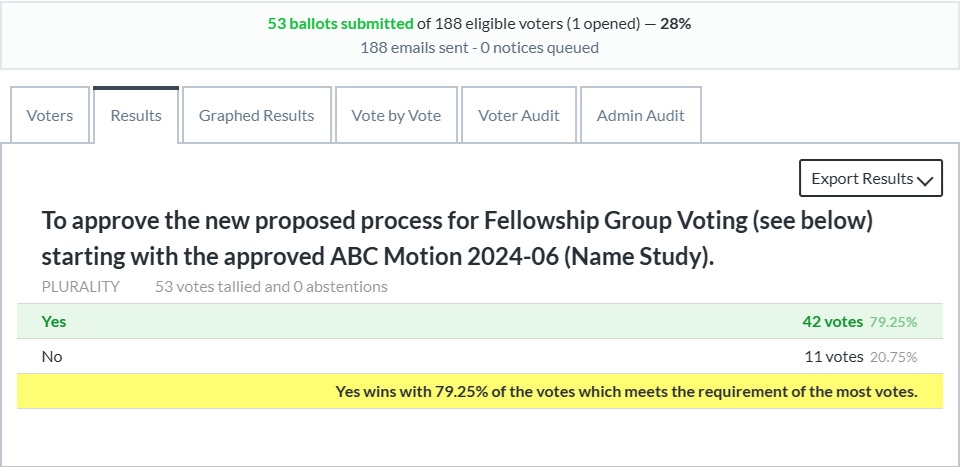Open the Admin Audit tab
This screenshot has height=467, width=960.
pyautogui.click(x=640, y=115)
